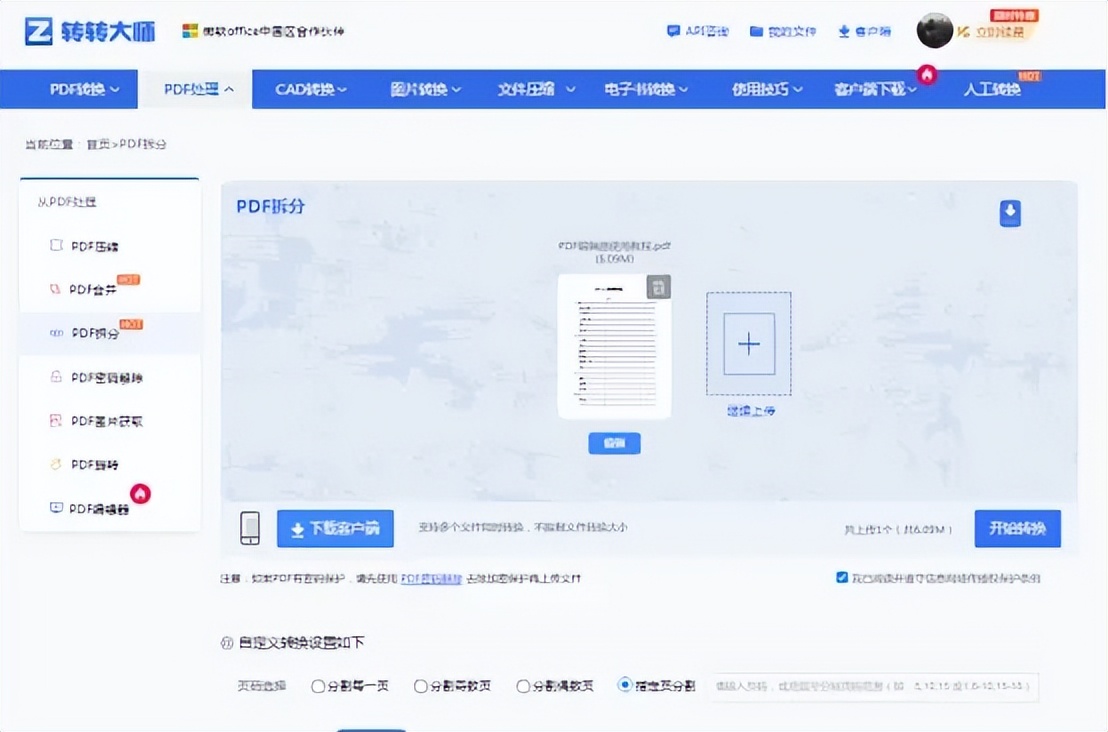This screenshot has width=1108, height=732.
Task: Click the blue download icon in the PDF拆分 panel
Action: pyautogui.click(x=1010, y=213)
